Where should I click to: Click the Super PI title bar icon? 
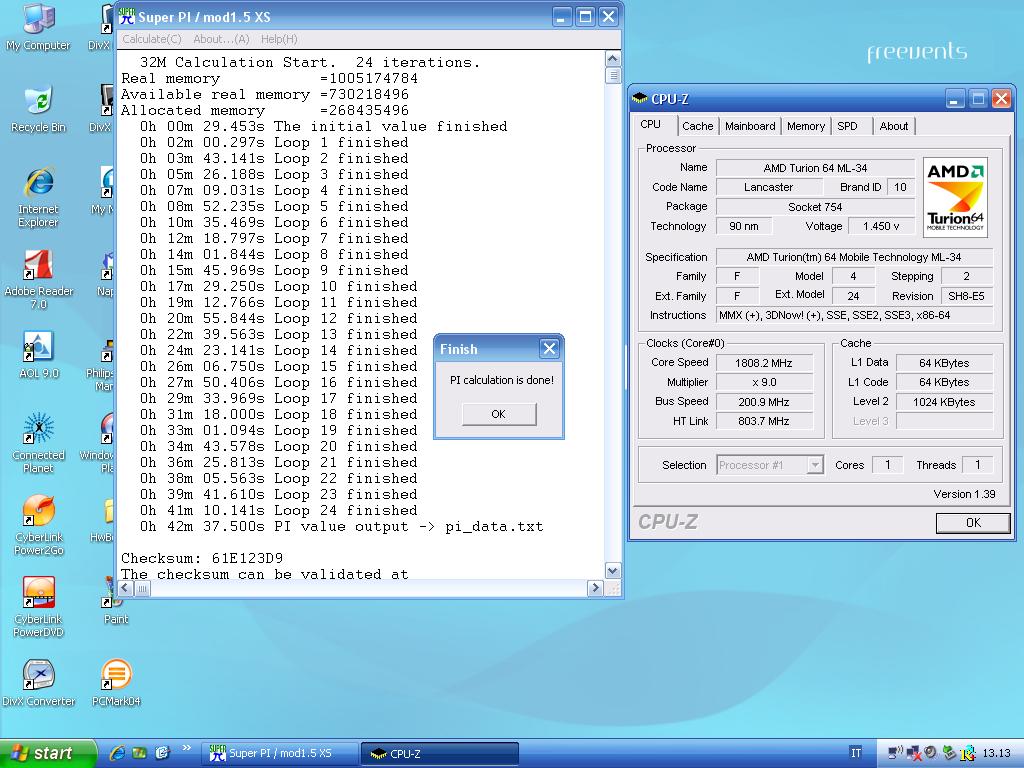[x=127, y=16]
